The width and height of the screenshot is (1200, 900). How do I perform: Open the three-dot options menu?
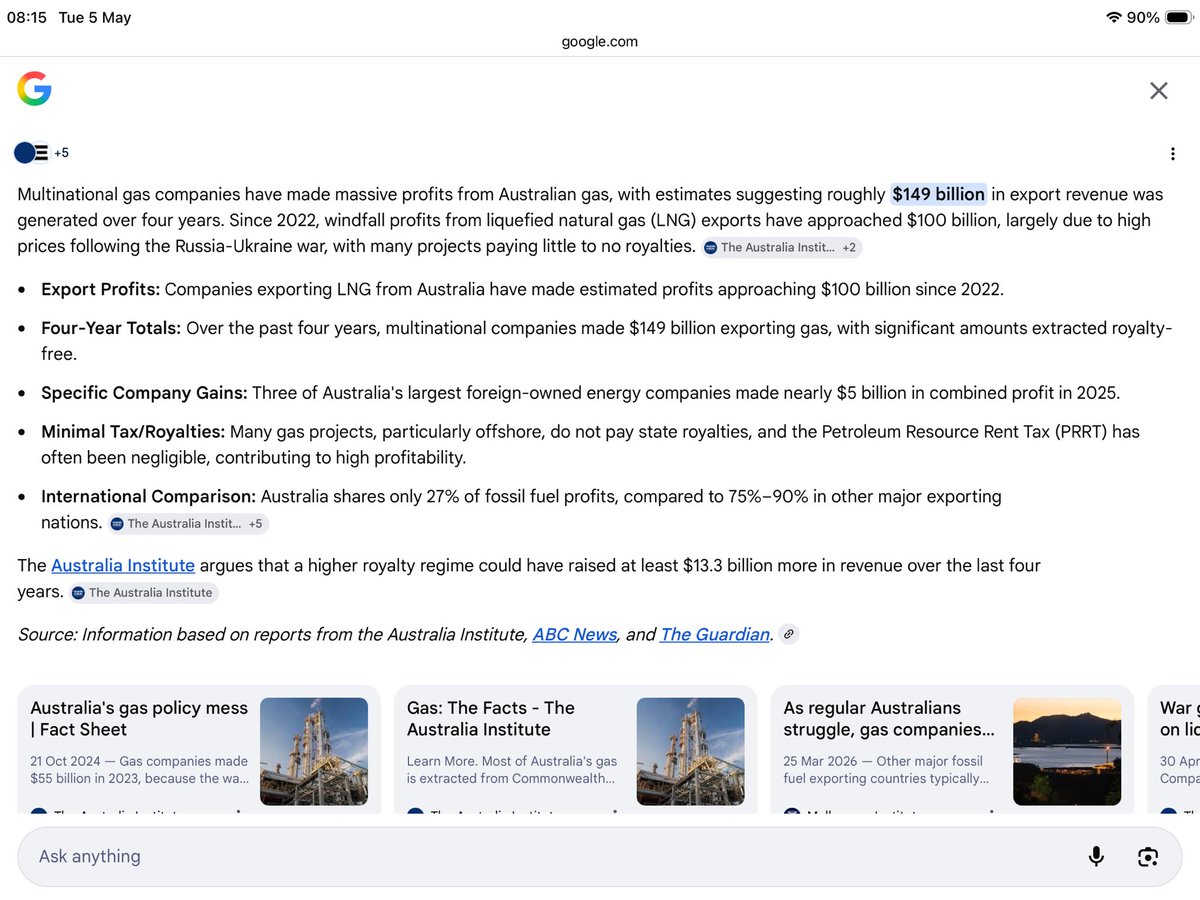tap(1172, 154)
